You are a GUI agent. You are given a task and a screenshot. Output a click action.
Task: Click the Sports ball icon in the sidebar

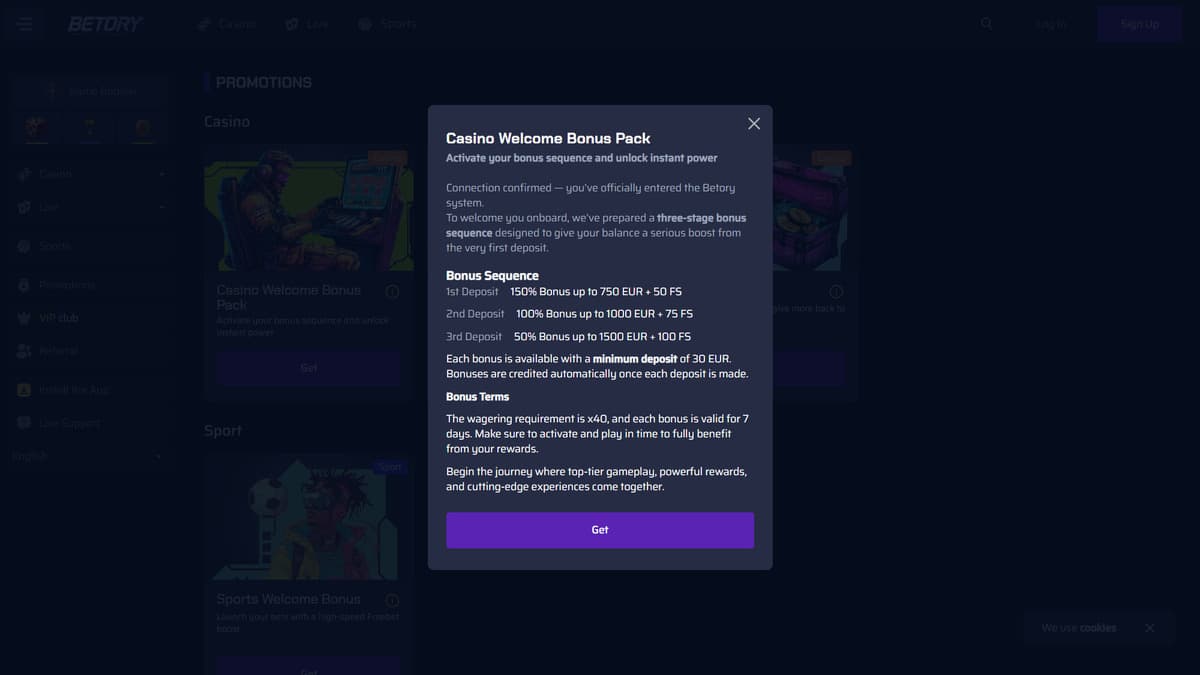pos(24,246)
